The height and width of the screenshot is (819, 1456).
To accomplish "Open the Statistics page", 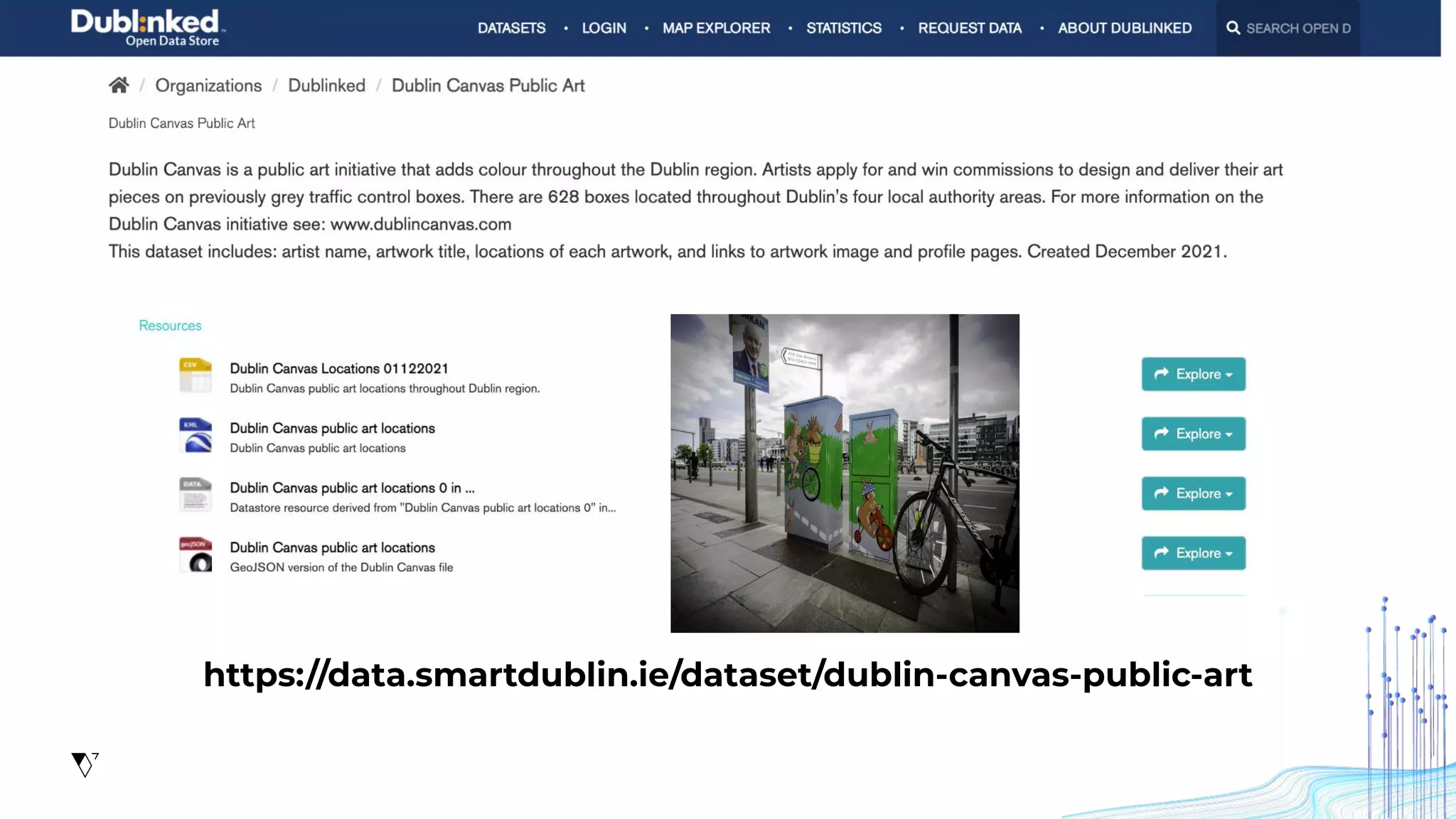I will 844,28.
